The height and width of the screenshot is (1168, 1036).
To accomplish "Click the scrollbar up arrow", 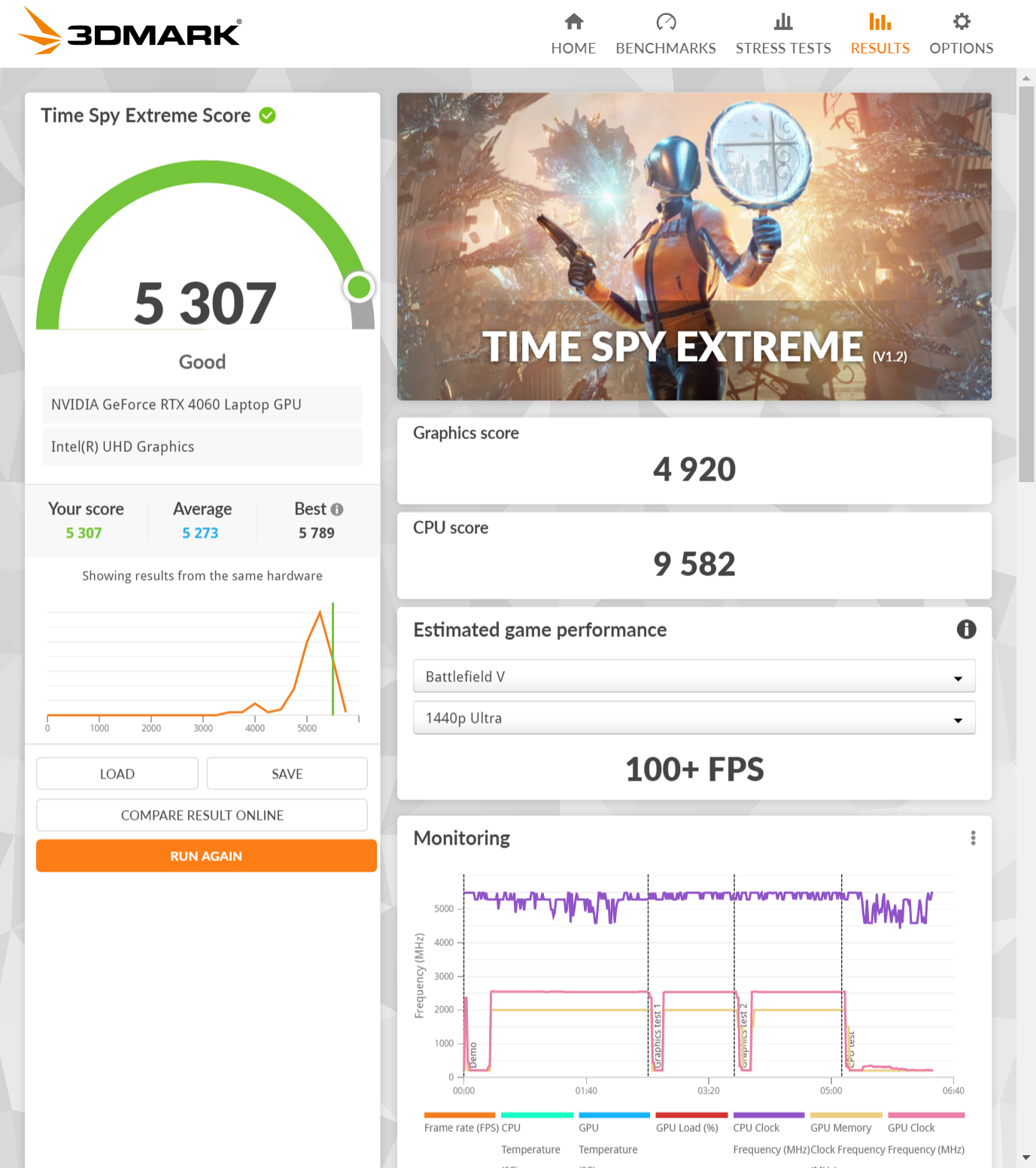I will coord(1026,77).
